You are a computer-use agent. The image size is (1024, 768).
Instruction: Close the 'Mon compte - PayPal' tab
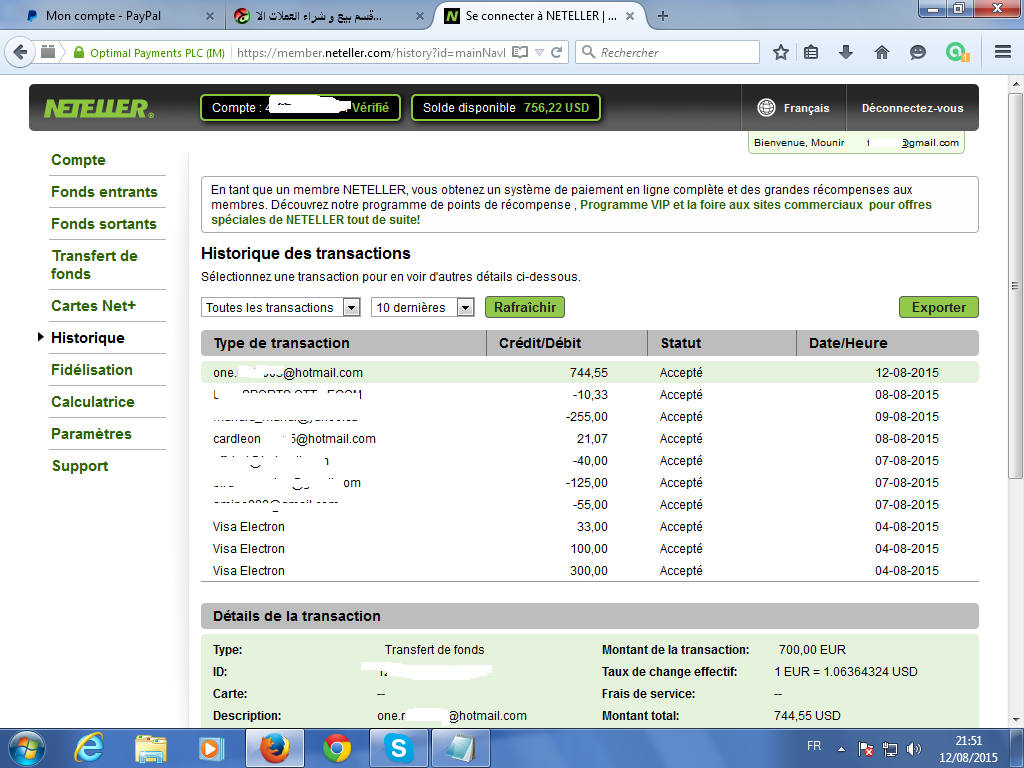coord(210,16)
